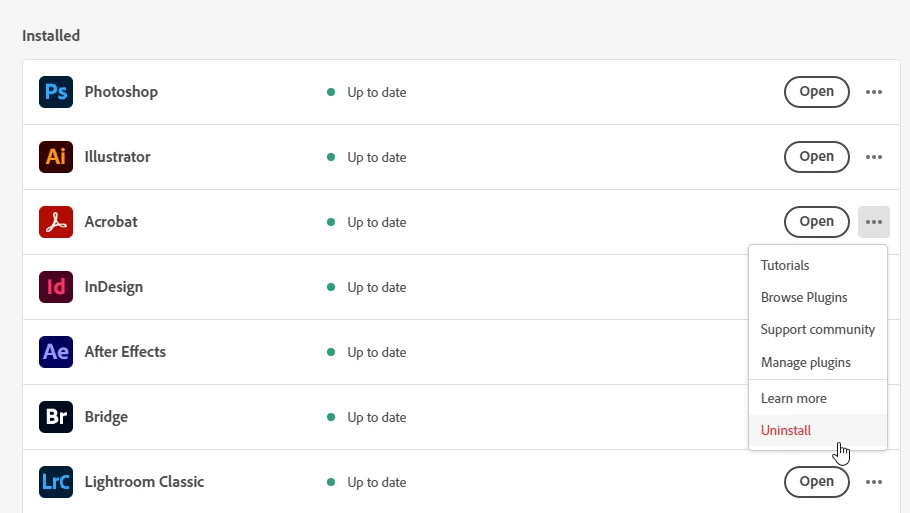Click the Illustrator app icon
The width and height of the screenshot is (910, 513).
[56, 157]
